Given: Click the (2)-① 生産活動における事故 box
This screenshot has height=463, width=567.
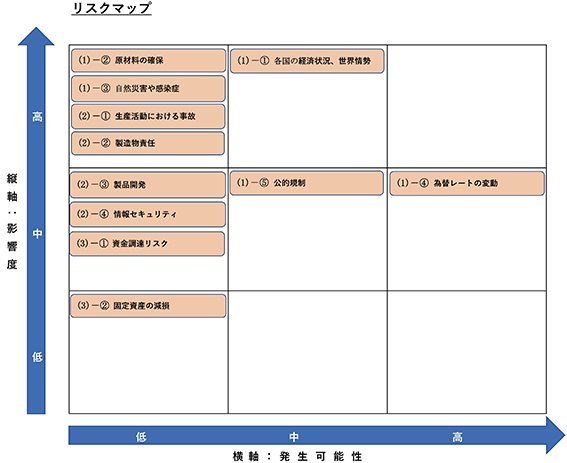Looking at the screenshot, I should pyautogui.click(x=148, y=116).
